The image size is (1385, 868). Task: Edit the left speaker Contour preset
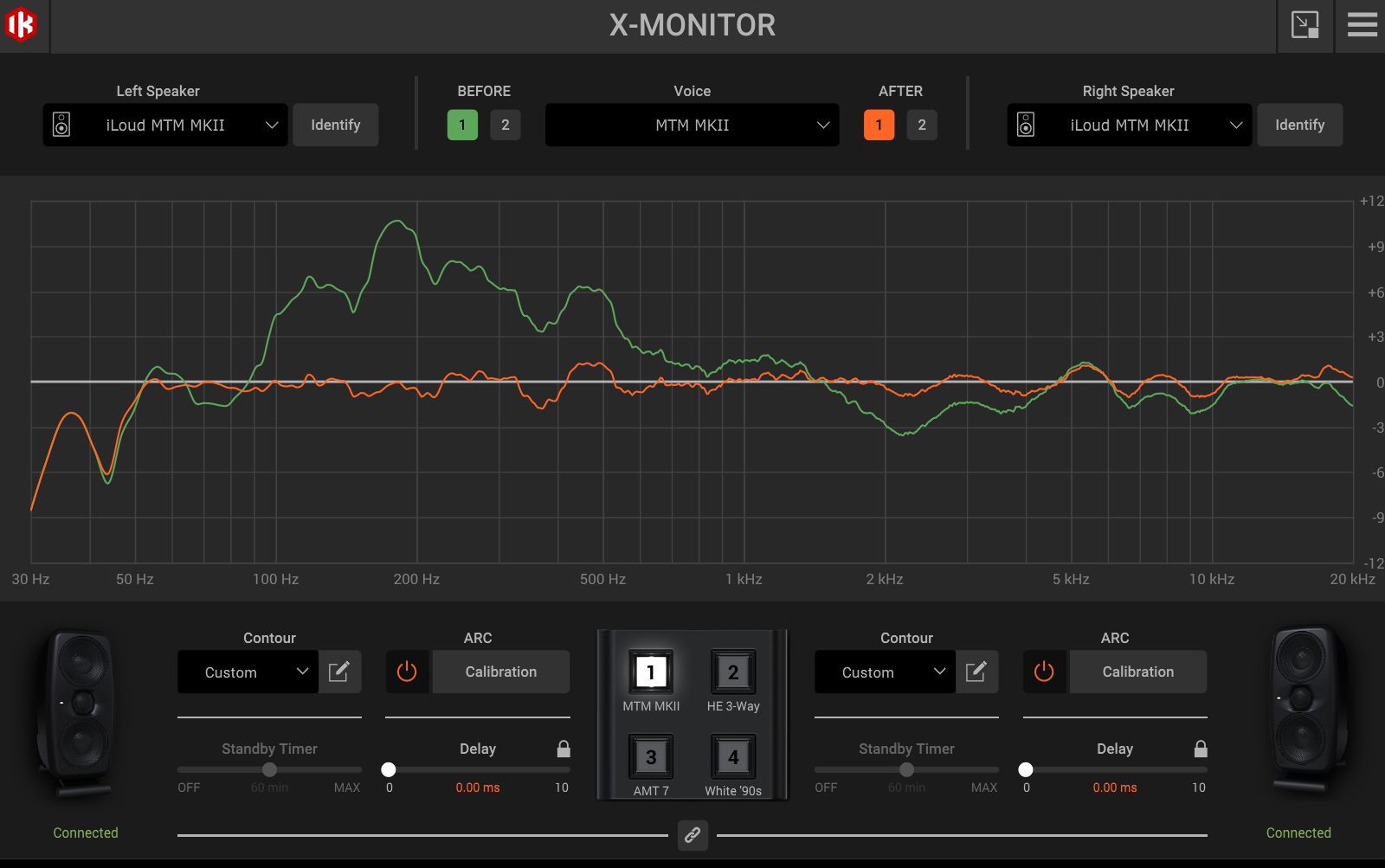(339, 672)
